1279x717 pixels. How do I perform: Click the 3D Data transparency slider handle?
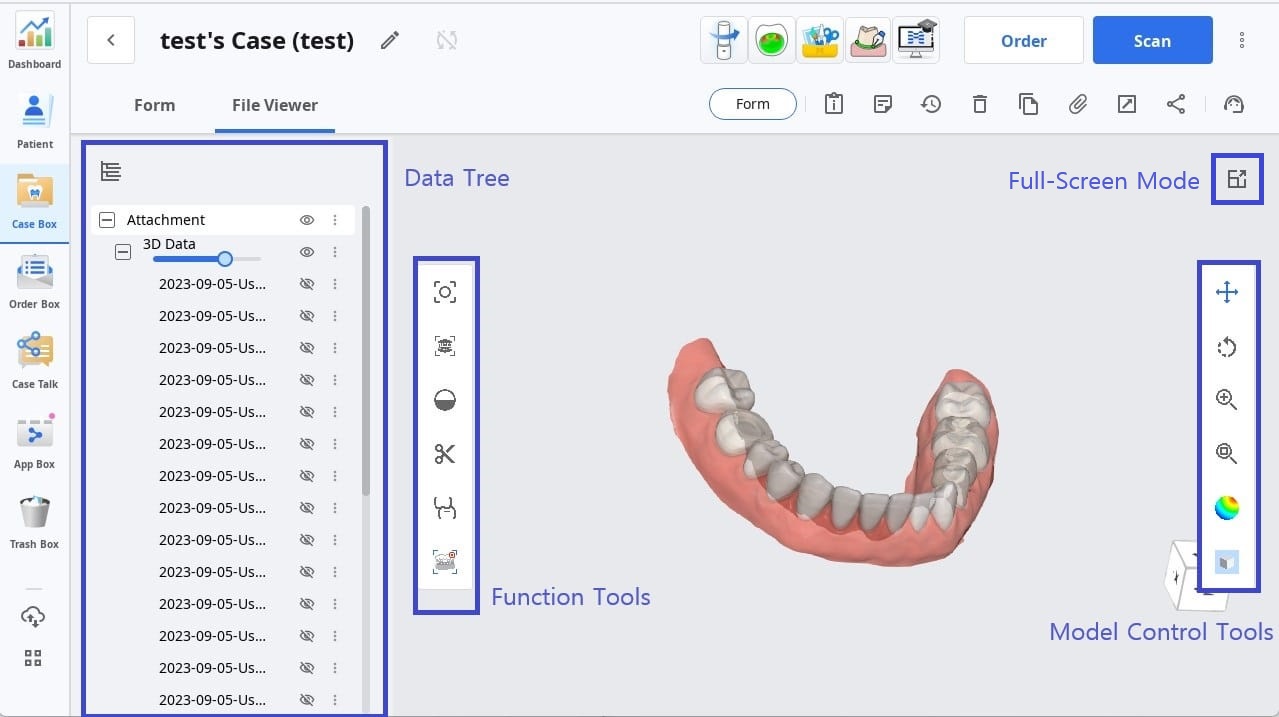click(225, 259)
